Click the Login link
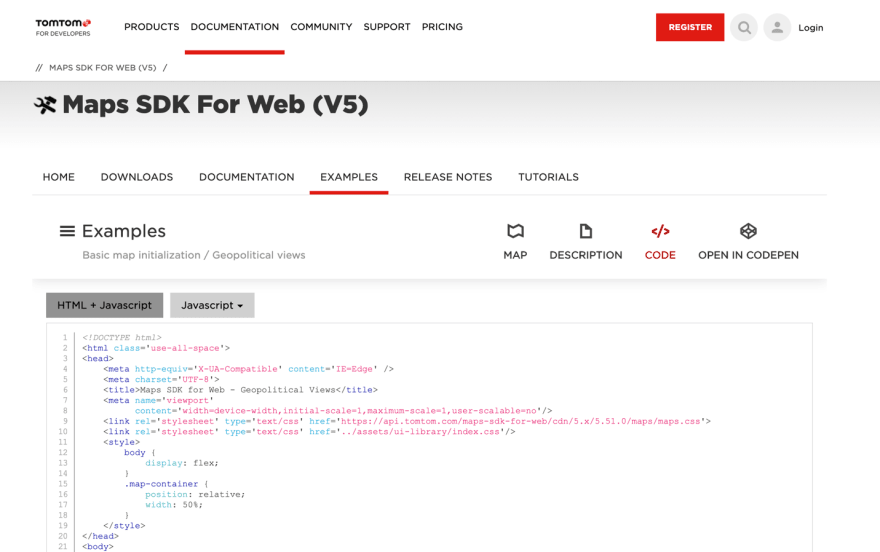Screen dimensions: 880x552 [x=810, y=27]
